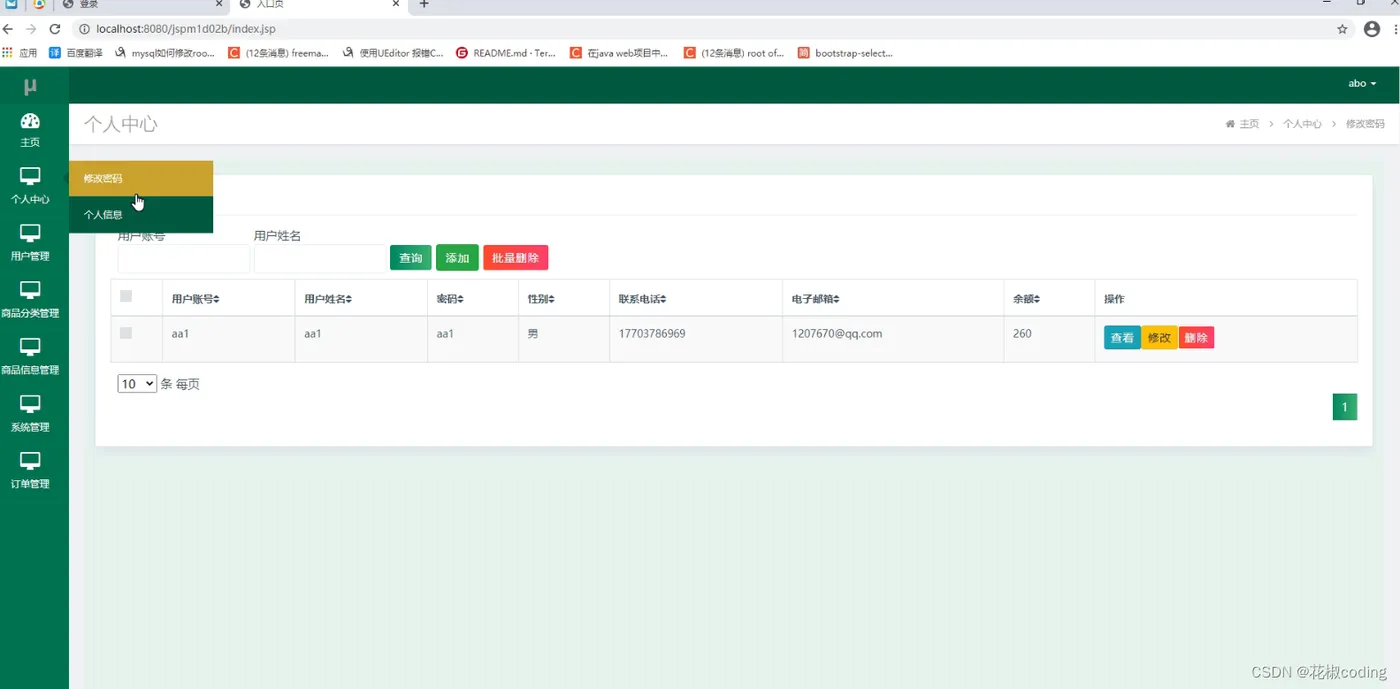Click email 1207670@qq.com cell
Viewport: 1400px width, 689px height.
837,334
